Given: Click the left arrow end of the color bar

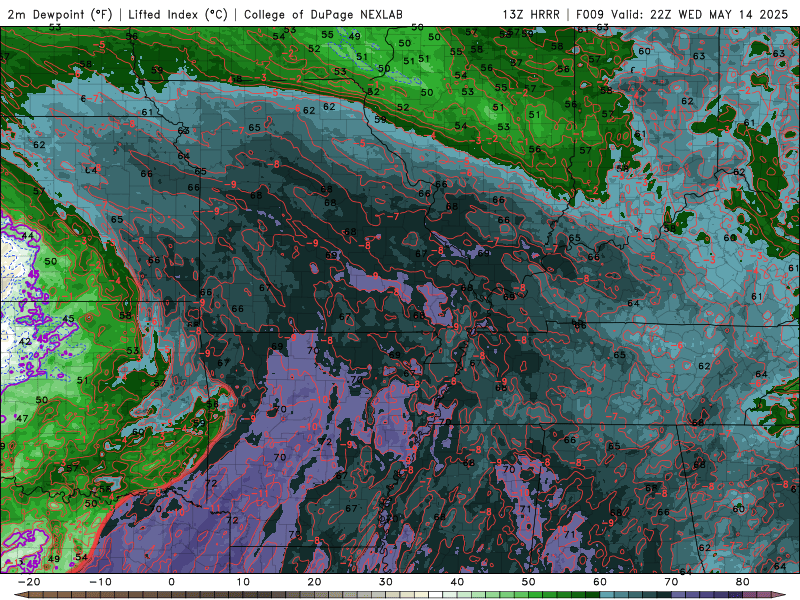Looking at the screenshot, I should [20, 595].
